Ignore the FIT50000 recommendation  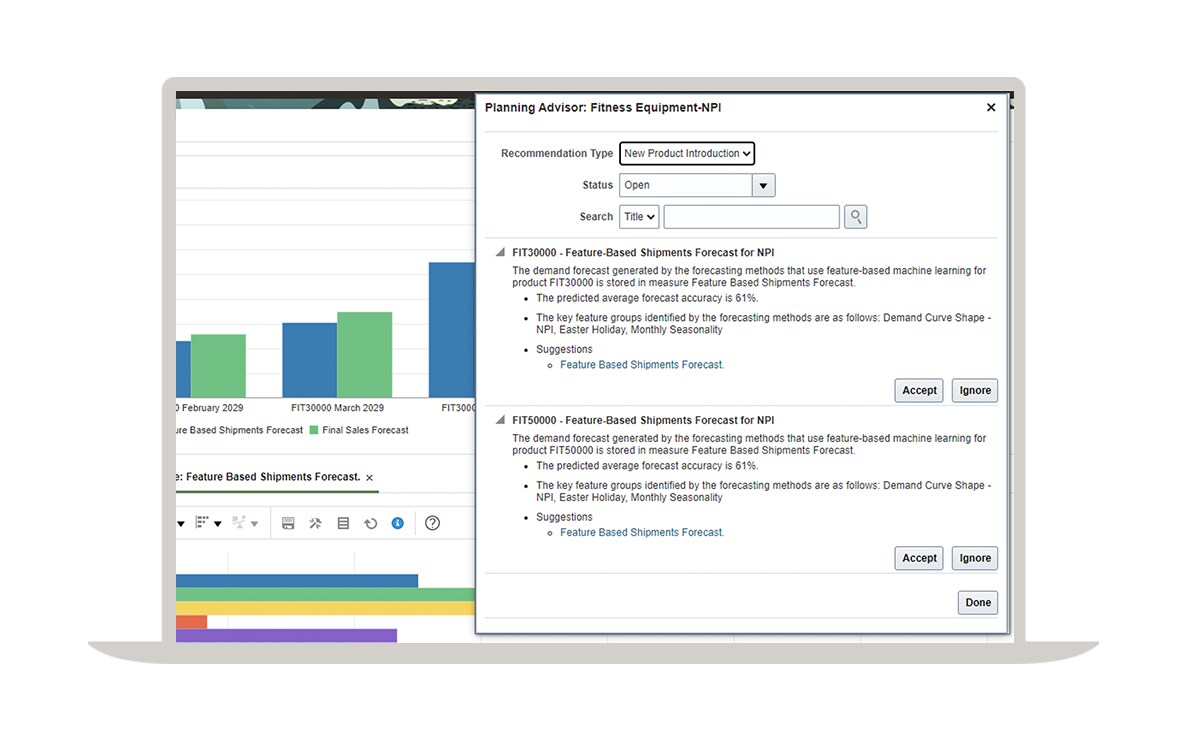[975, 559]
